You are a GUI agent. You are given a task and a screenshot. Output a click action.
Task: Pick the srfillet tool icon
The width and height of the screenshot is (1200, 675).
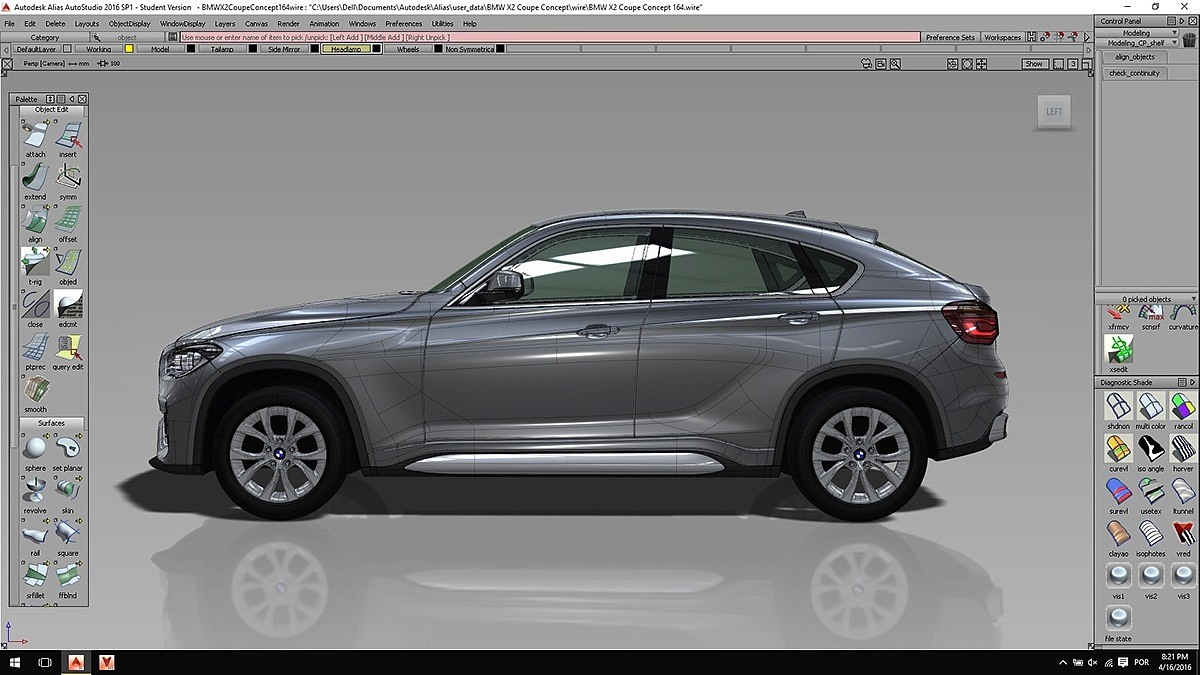36,574
